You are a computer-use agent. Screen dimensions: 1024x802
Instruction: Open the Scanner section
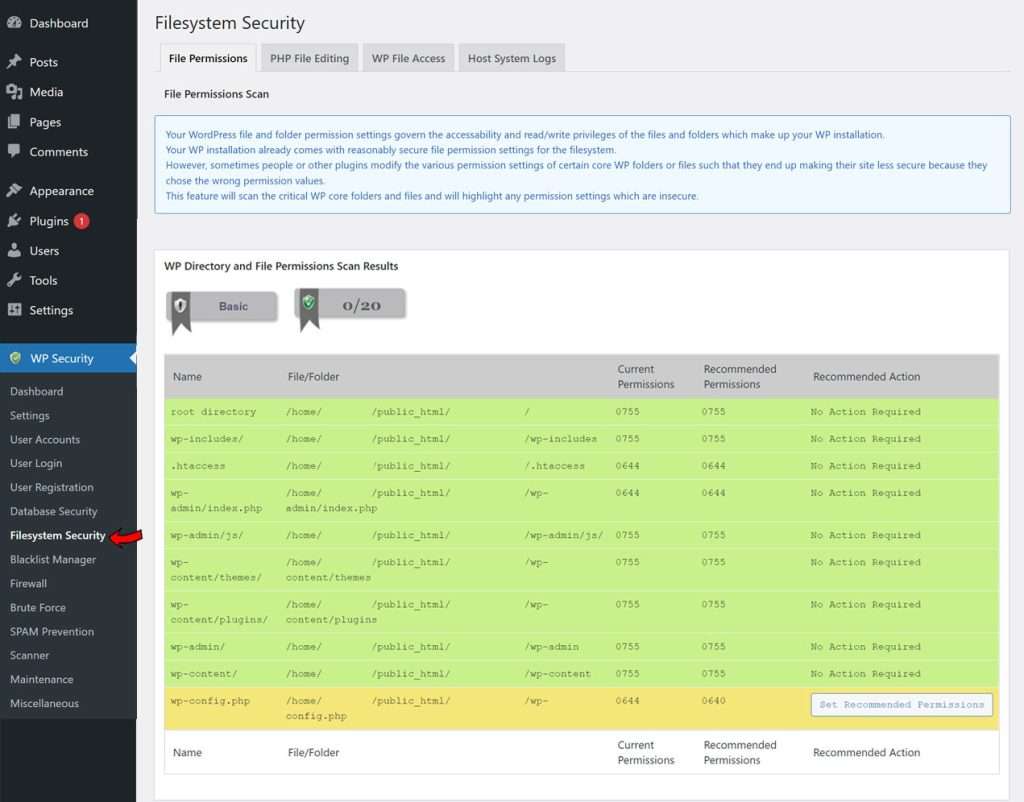tap(30, 655)
